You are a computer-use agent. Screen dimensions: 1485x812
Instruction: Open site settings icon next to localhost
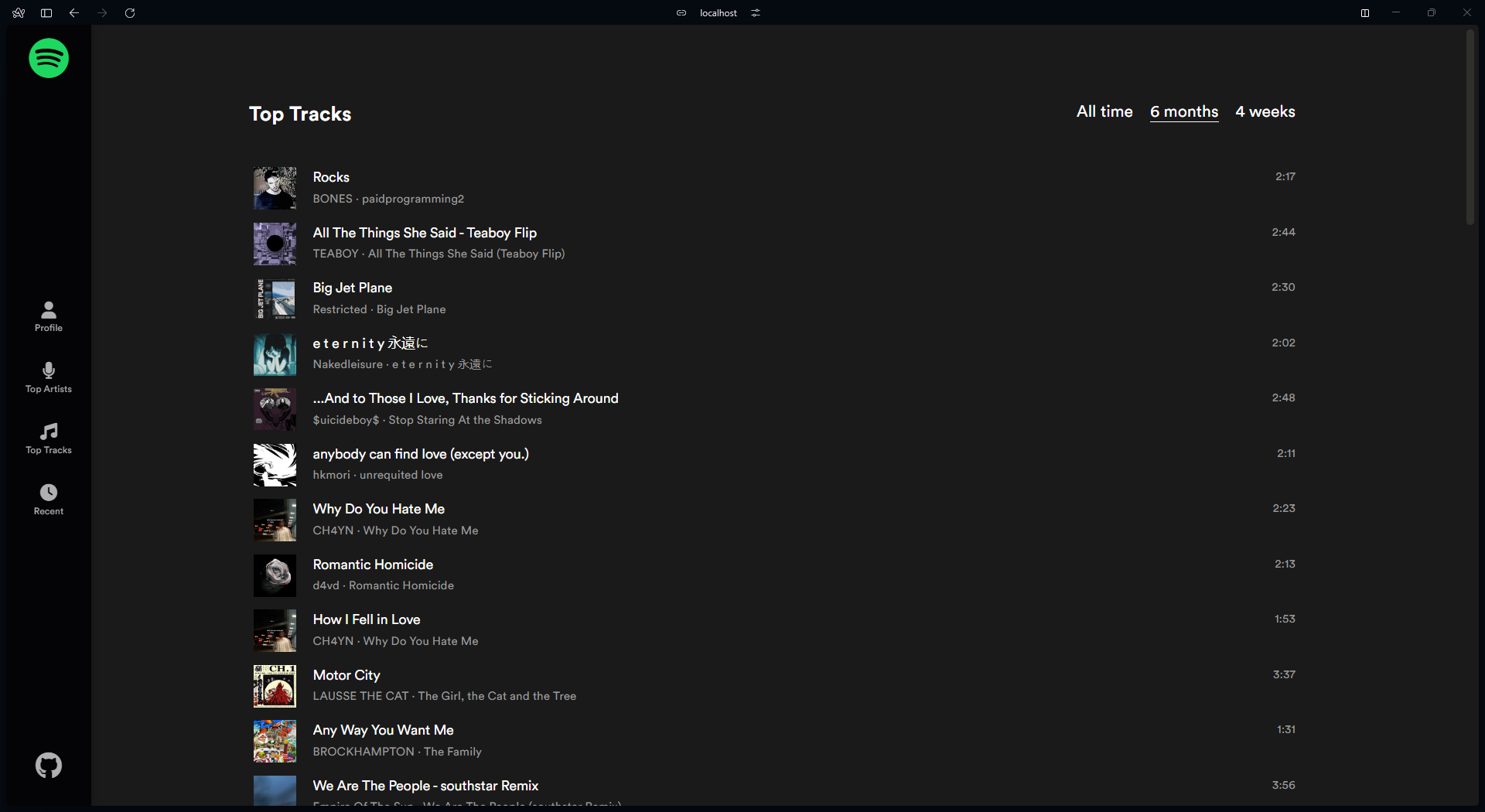[x=756, y=13]
